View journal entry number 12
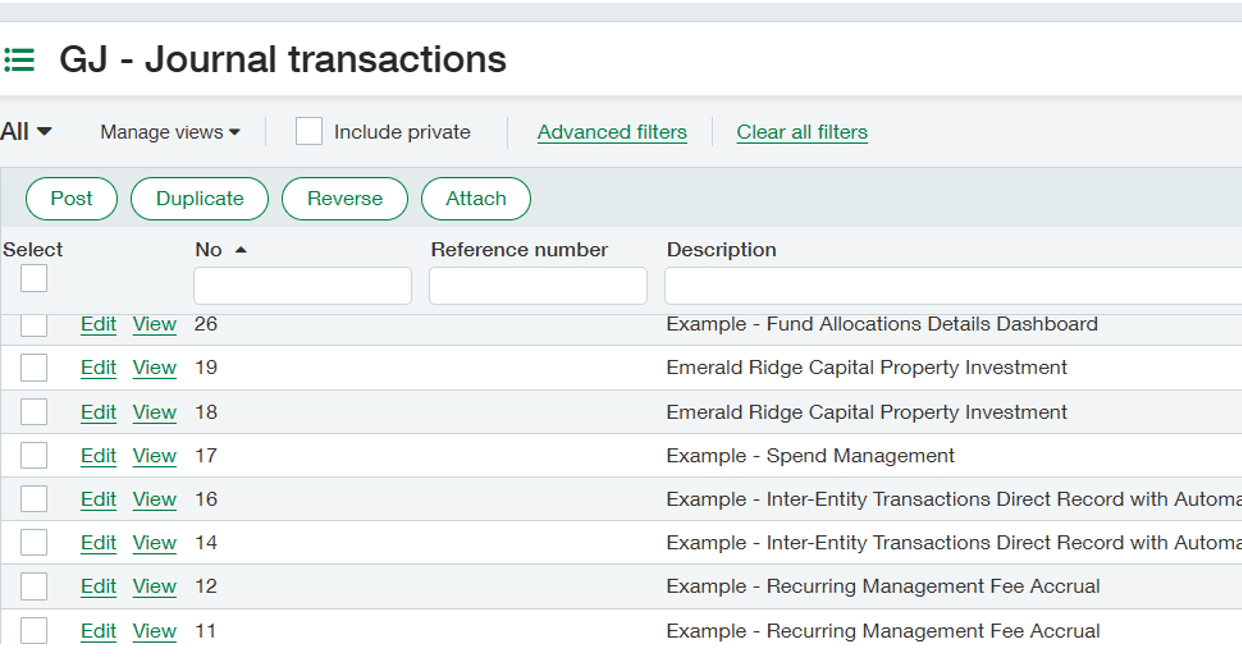This screenshot has width=1242, height=657. [x=154, y=587]
